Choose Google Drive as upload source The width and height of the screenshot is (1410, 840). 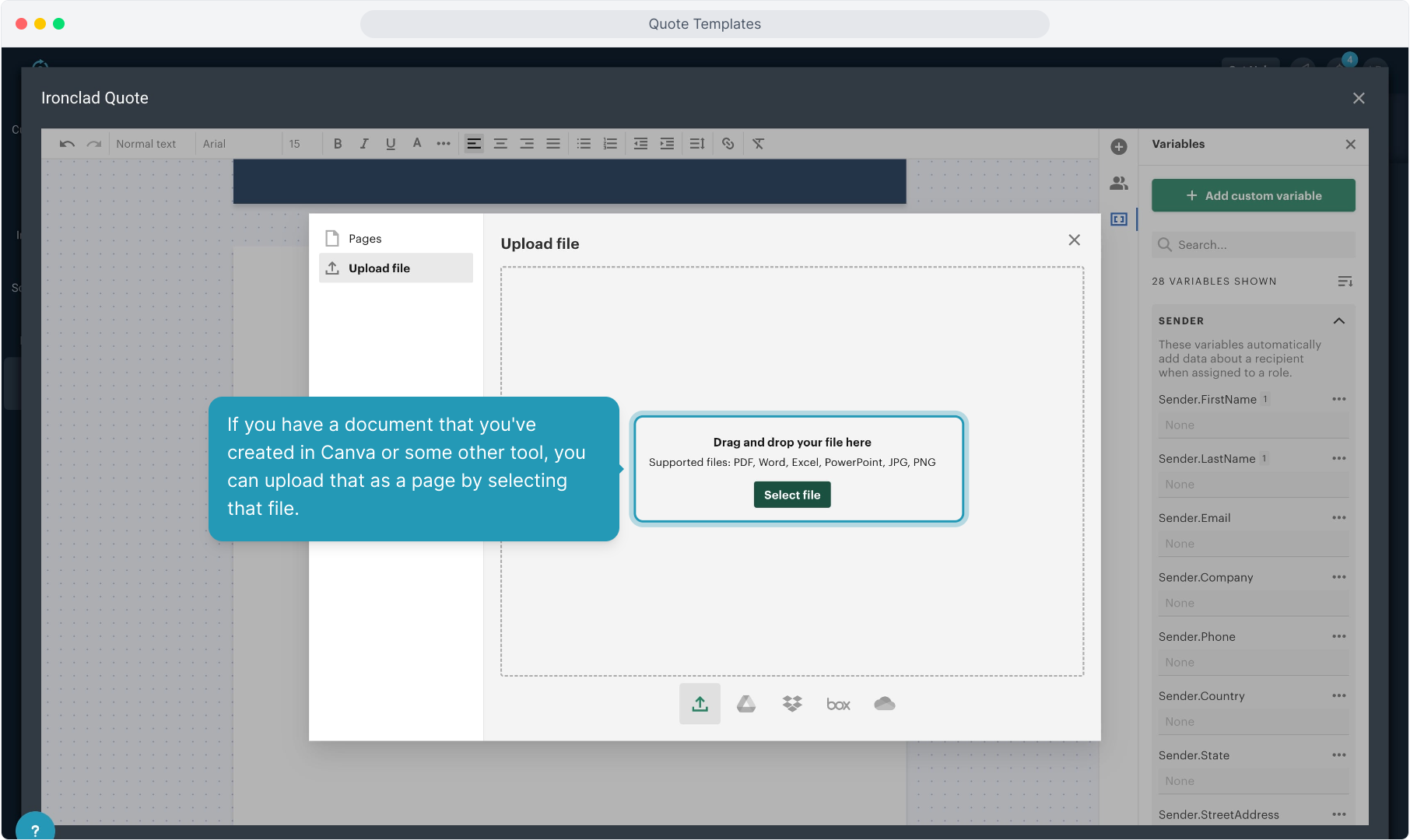(746, 704)
